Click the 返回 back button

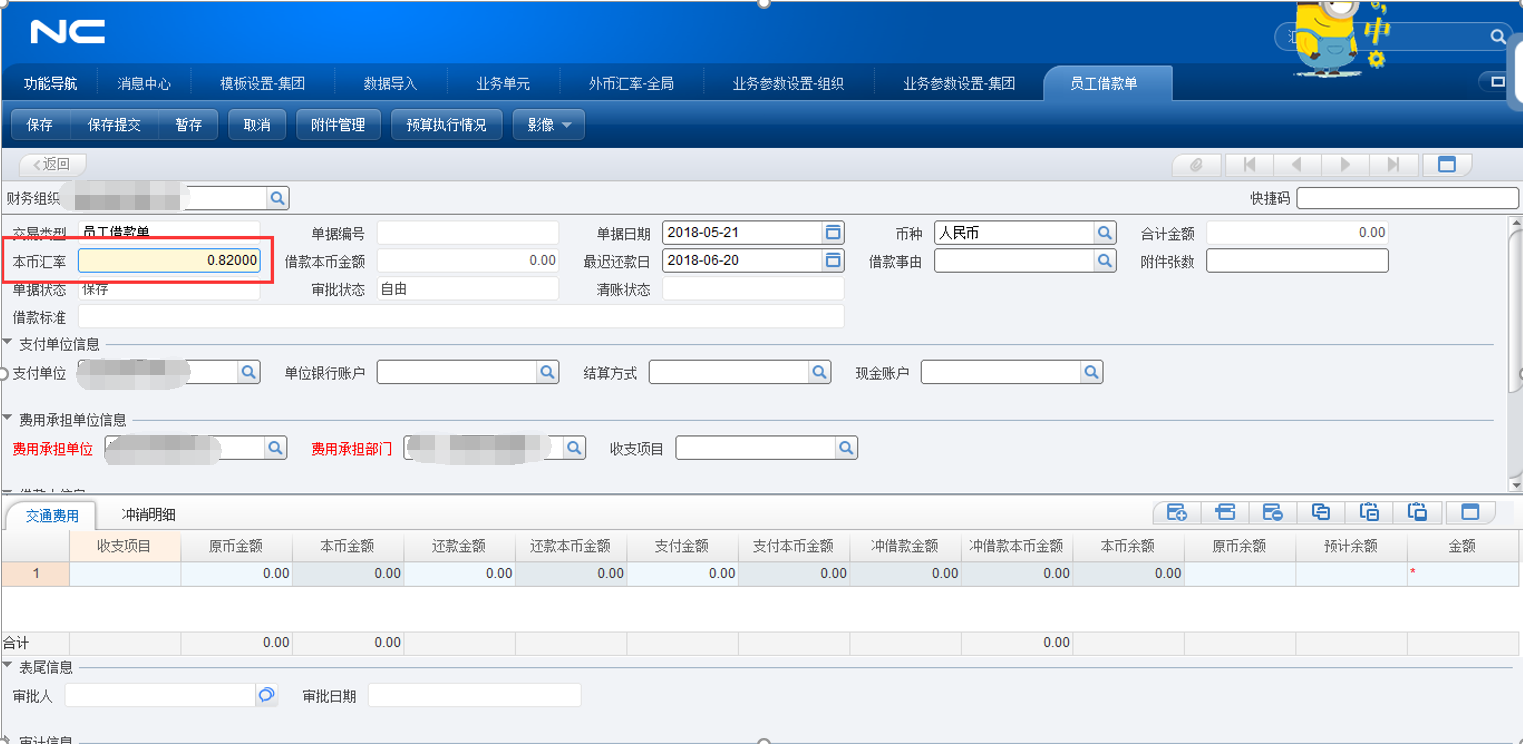click(x=53, y=165)
